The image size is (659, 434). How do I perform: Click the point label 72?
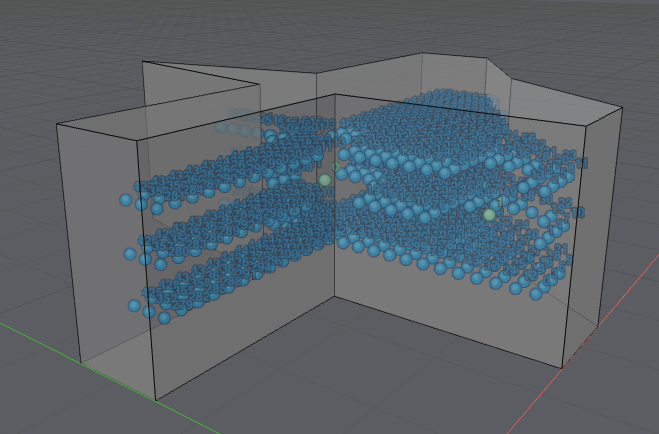[505, 221]
